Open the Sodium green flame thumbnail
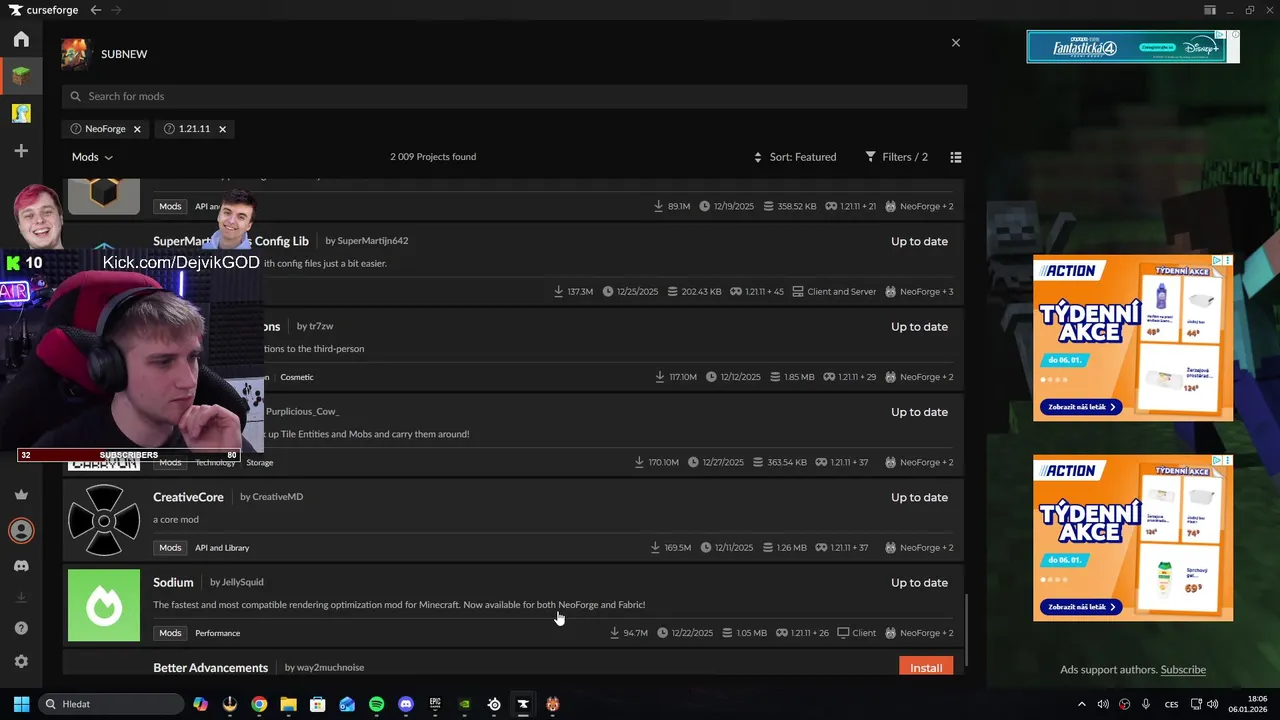The image size is (1280, 720). pyautogui.click(x=104, y=605)
